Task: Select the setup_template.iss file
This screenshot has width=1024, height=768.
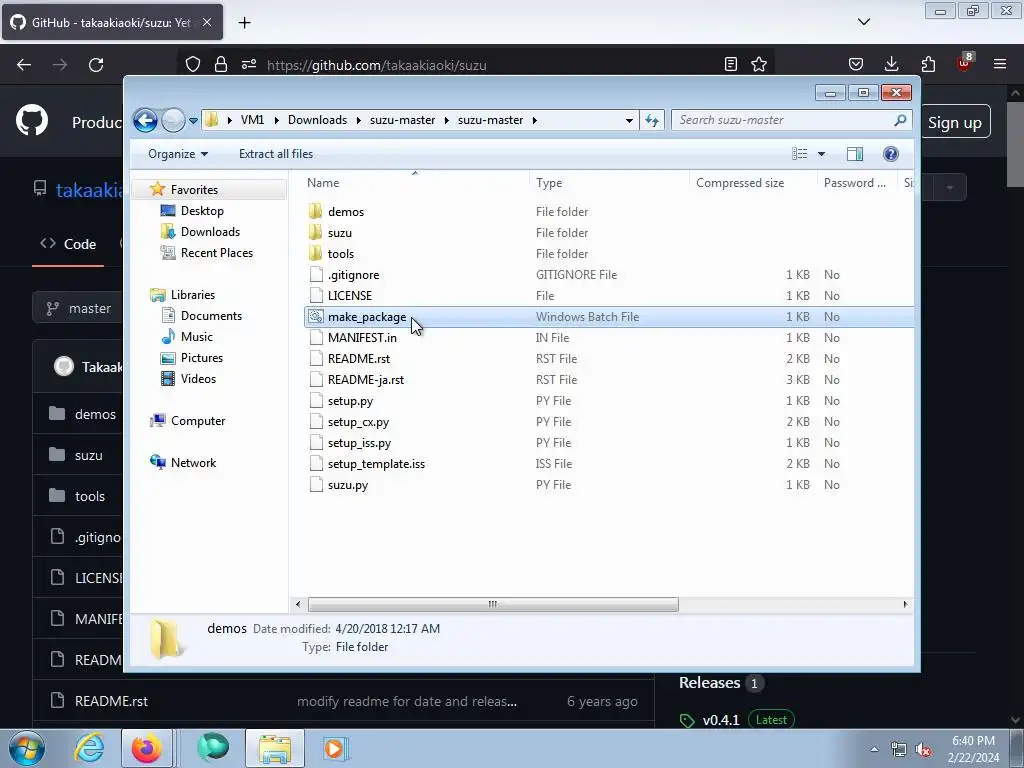Action: click(376, 464)
